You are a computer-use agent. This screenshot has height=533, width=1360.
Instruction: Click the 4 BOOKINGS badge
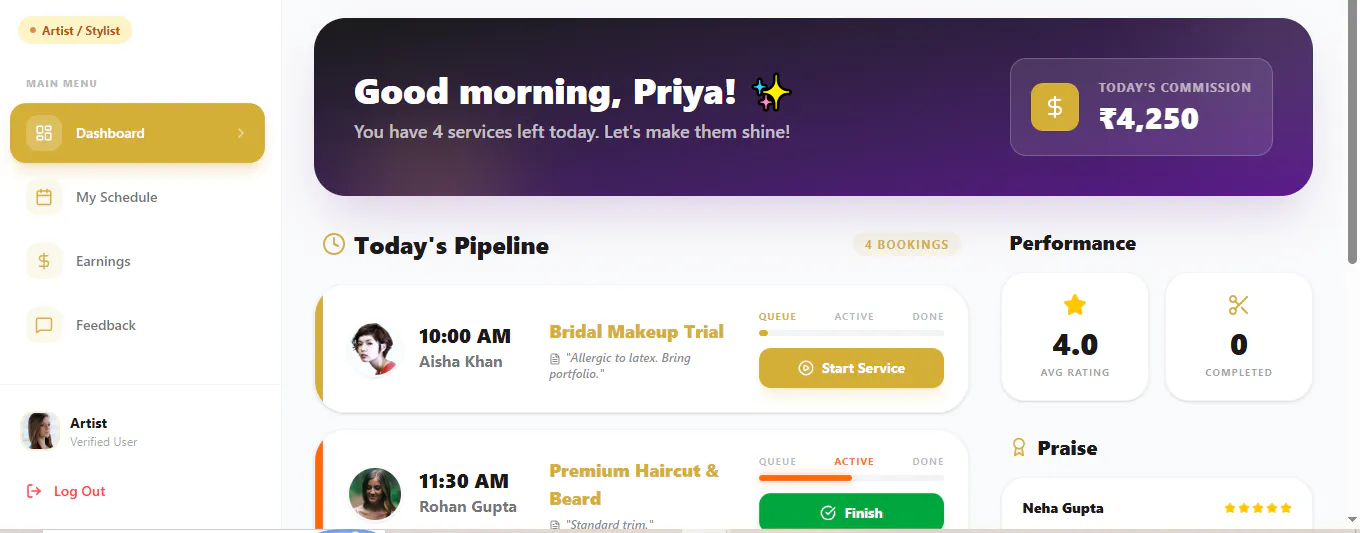pyautogui.click(x=906, y=244)
